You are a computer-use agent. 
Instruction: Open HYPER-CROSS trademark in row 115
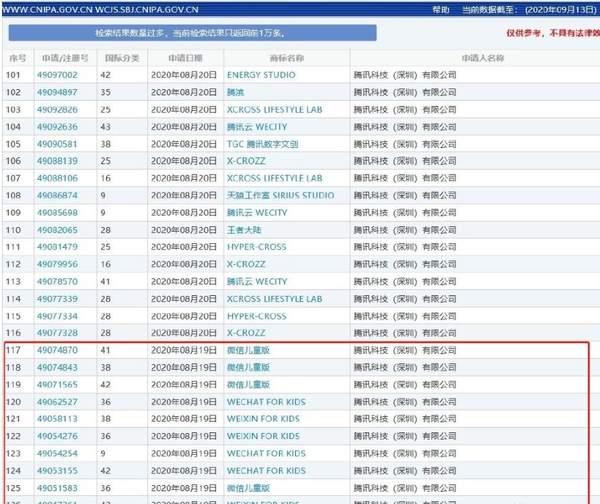pos(256,316)
